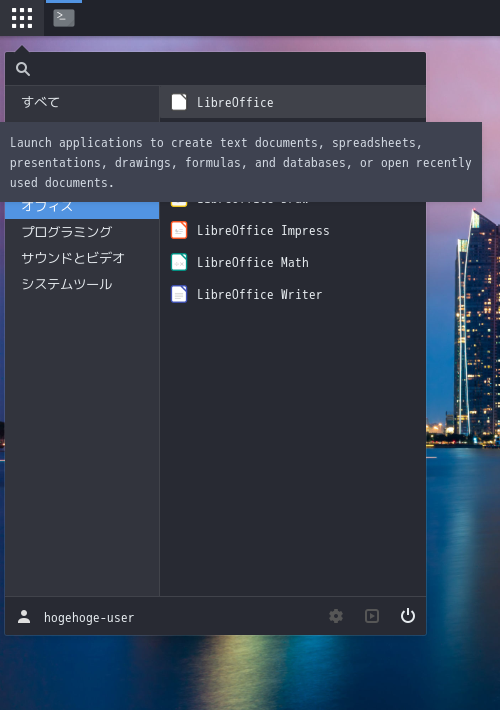Open the application grid menu button

coord(22,18)
